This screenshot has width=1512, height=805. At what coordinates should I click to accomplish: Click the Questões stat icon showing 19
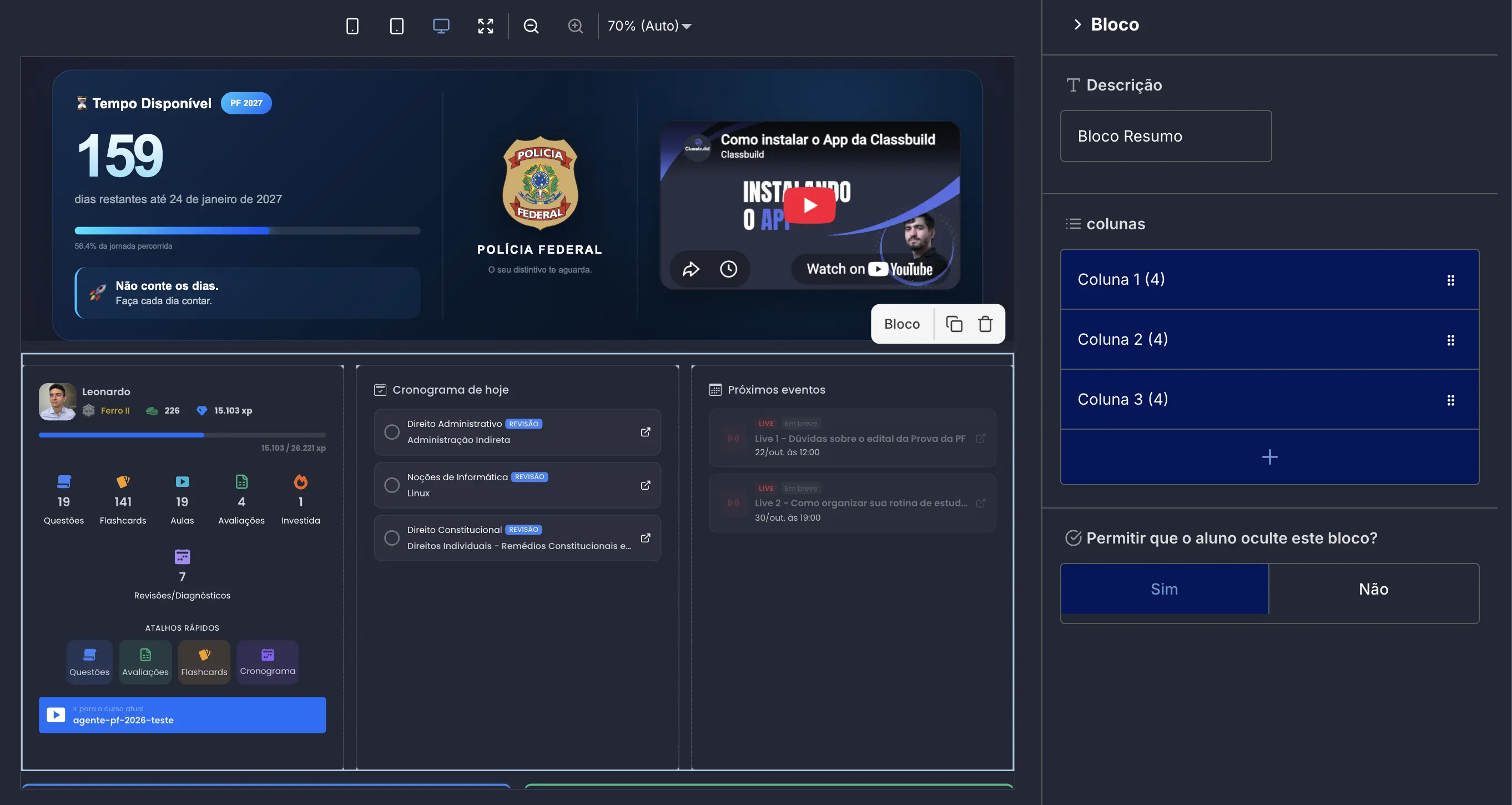coord(64,482)
